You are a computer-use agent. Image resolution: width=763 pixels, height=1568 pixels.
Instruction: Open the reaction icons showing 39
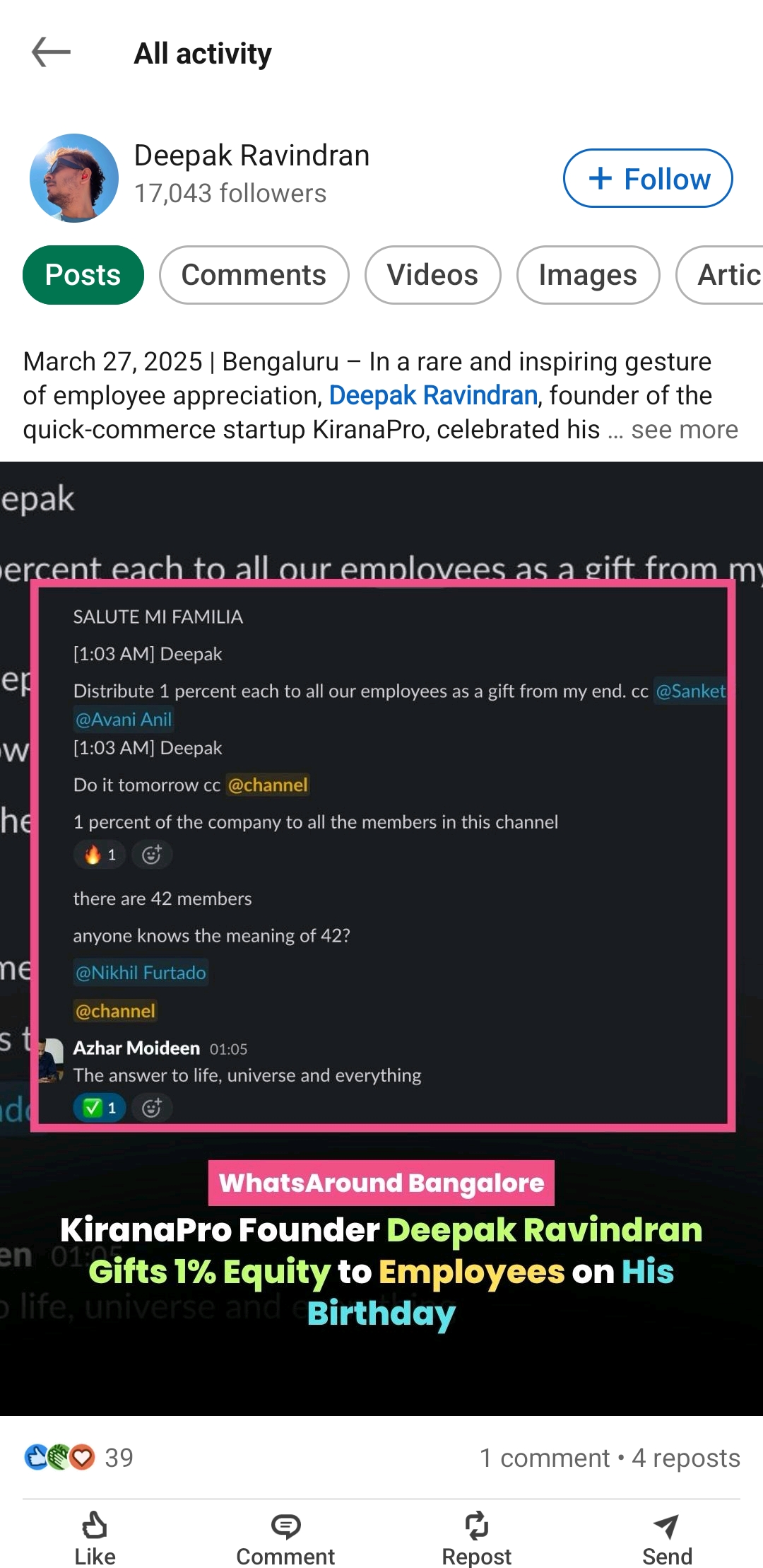tap(59, 1457)
